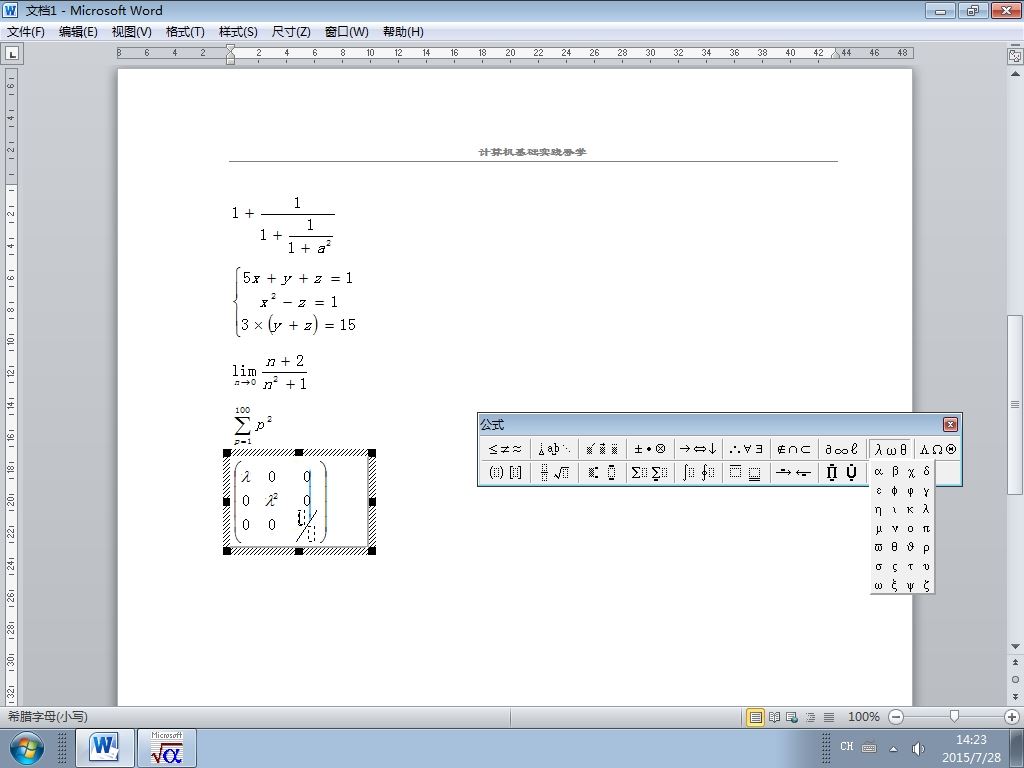Image resolution: width=1024 pixels, height=768 pixels.
Task: Insert upsilon from the Greek palette
Action: [926, 566]
